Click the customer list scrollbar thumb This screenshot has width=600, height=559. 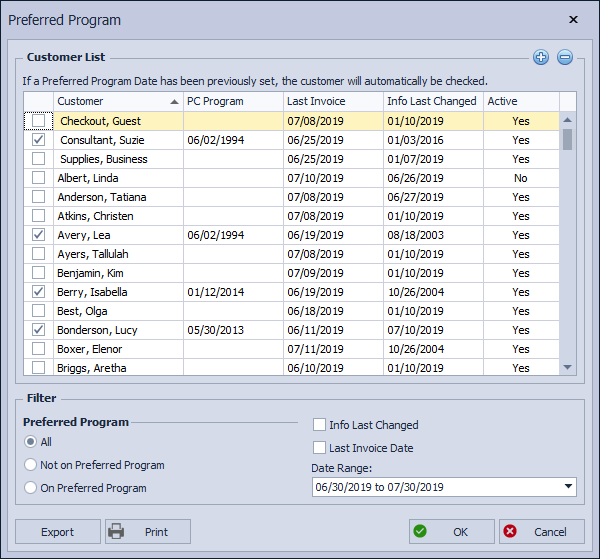pos(567,139)
